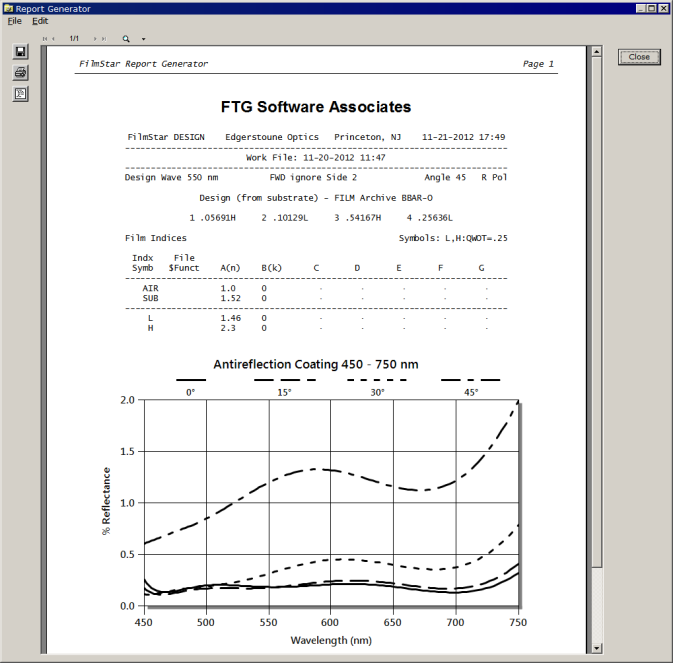Click the Report Generator title bar icon
This screenshot has height=663, width=673.
click(x=8, y=9)
